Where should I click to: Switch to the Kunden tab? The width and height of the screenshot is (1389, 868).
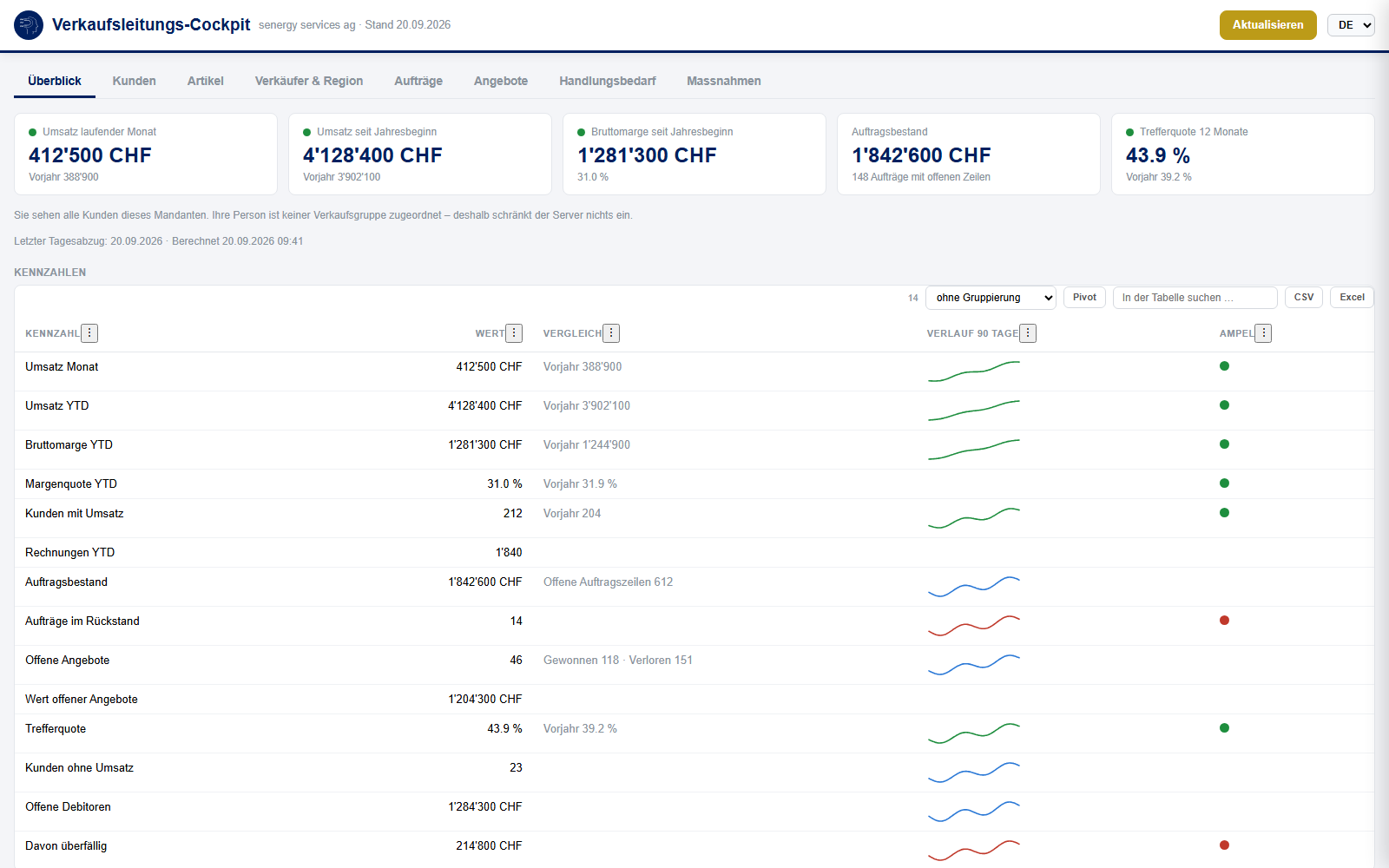pyautogui.click(x=135, y=81)
